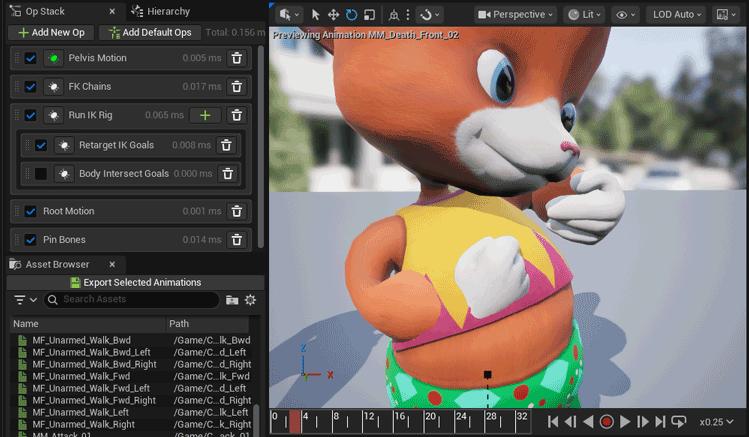Viewport: 749px width, 437px height.
Task: Click Add New Op button
Action: pyautogui.click(x=52, y=33)
